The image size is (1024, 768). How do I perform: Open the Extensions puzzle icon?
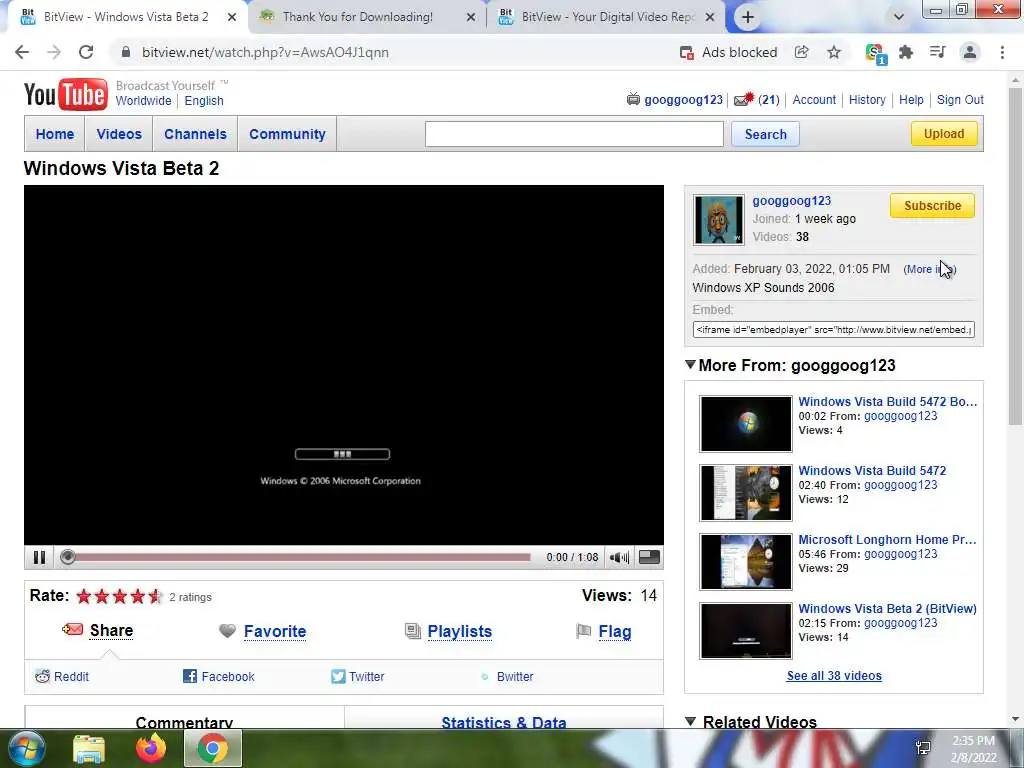point(906,52)
